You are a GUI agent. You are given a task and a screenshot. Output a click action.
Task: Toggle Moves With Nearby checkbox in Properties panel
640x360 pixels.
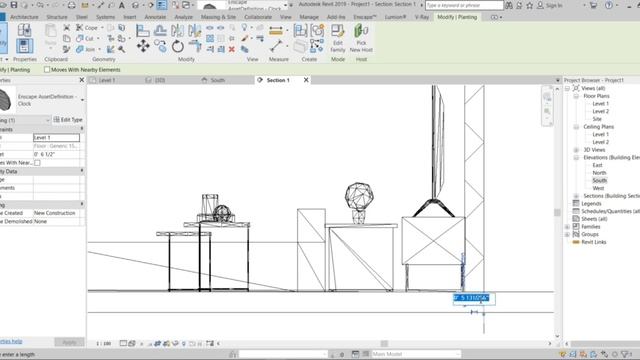coord(38,163)
